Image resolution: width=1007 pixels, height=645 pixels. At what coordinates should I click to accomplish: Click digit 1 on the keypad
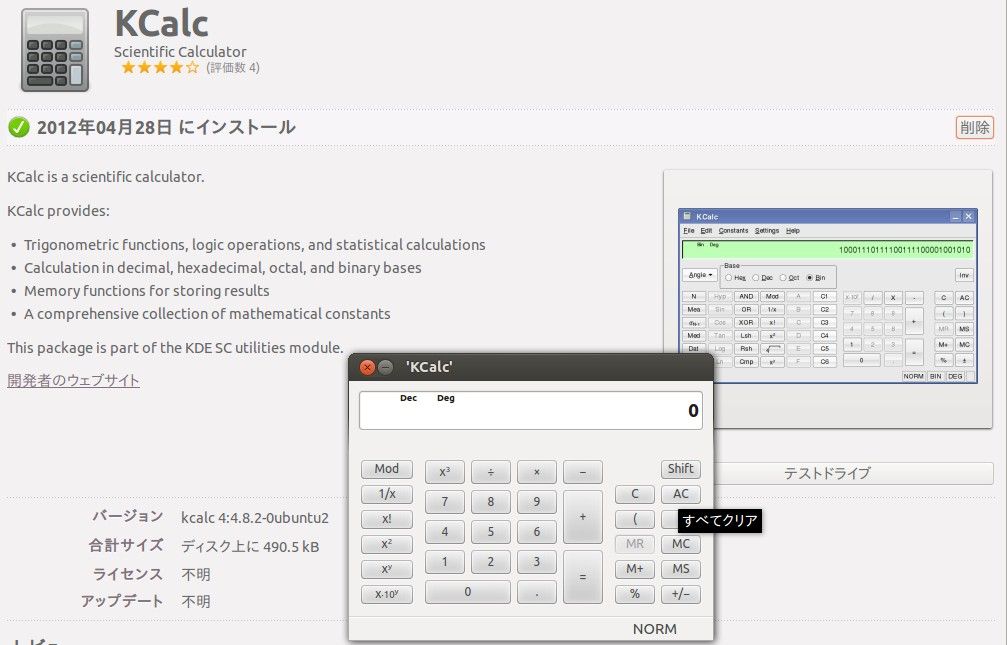pyautogui.click(x=444, y=562)
